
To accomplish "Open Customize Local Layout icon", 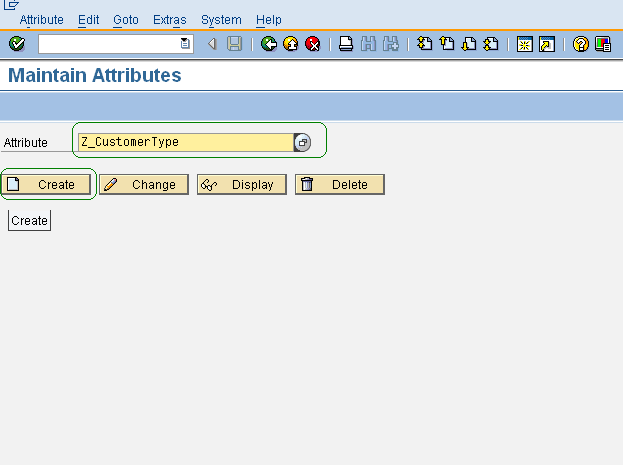I will (x=603, y=44).
